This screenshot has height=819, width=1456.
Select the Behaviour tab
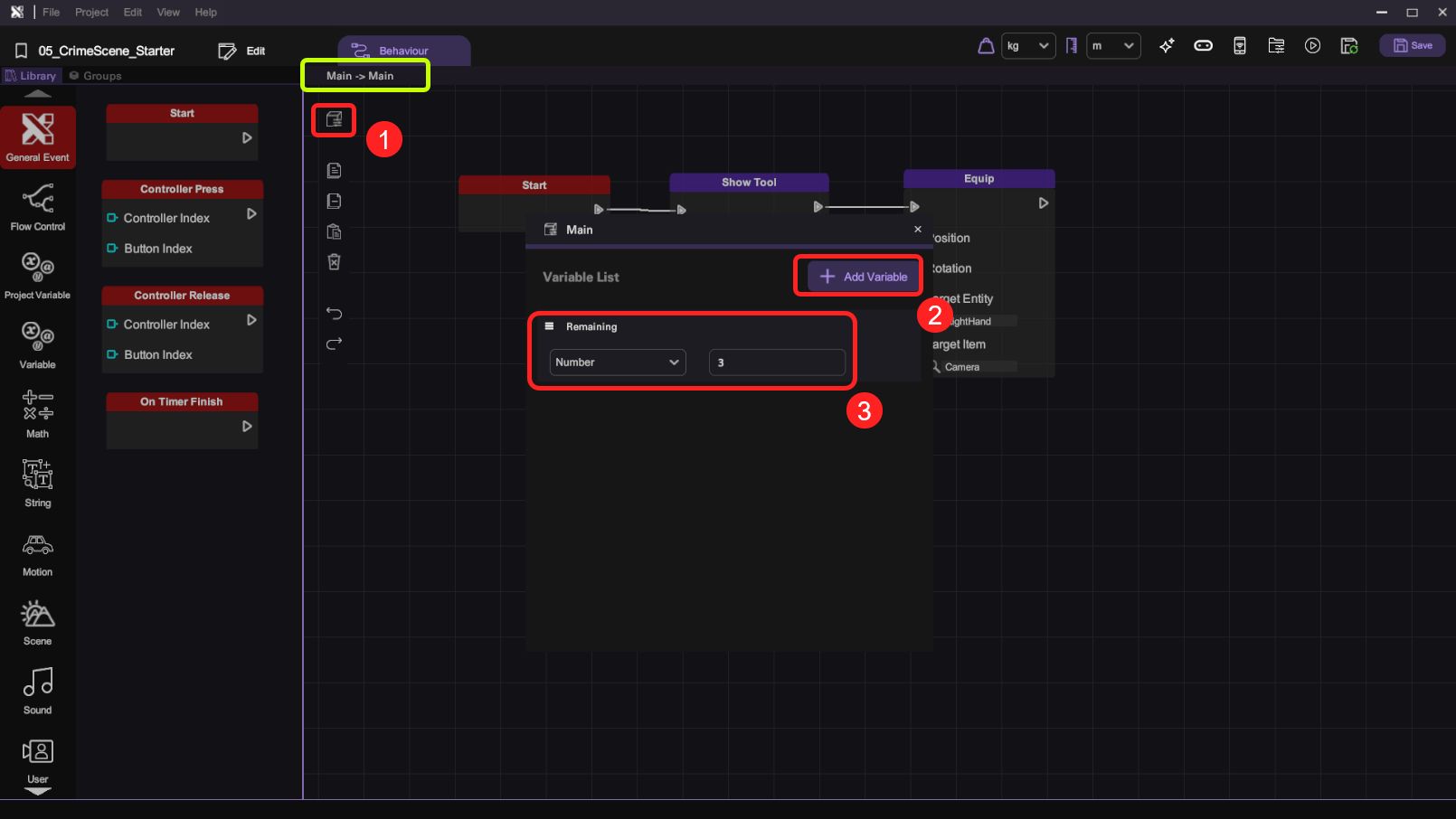[403, 51]
